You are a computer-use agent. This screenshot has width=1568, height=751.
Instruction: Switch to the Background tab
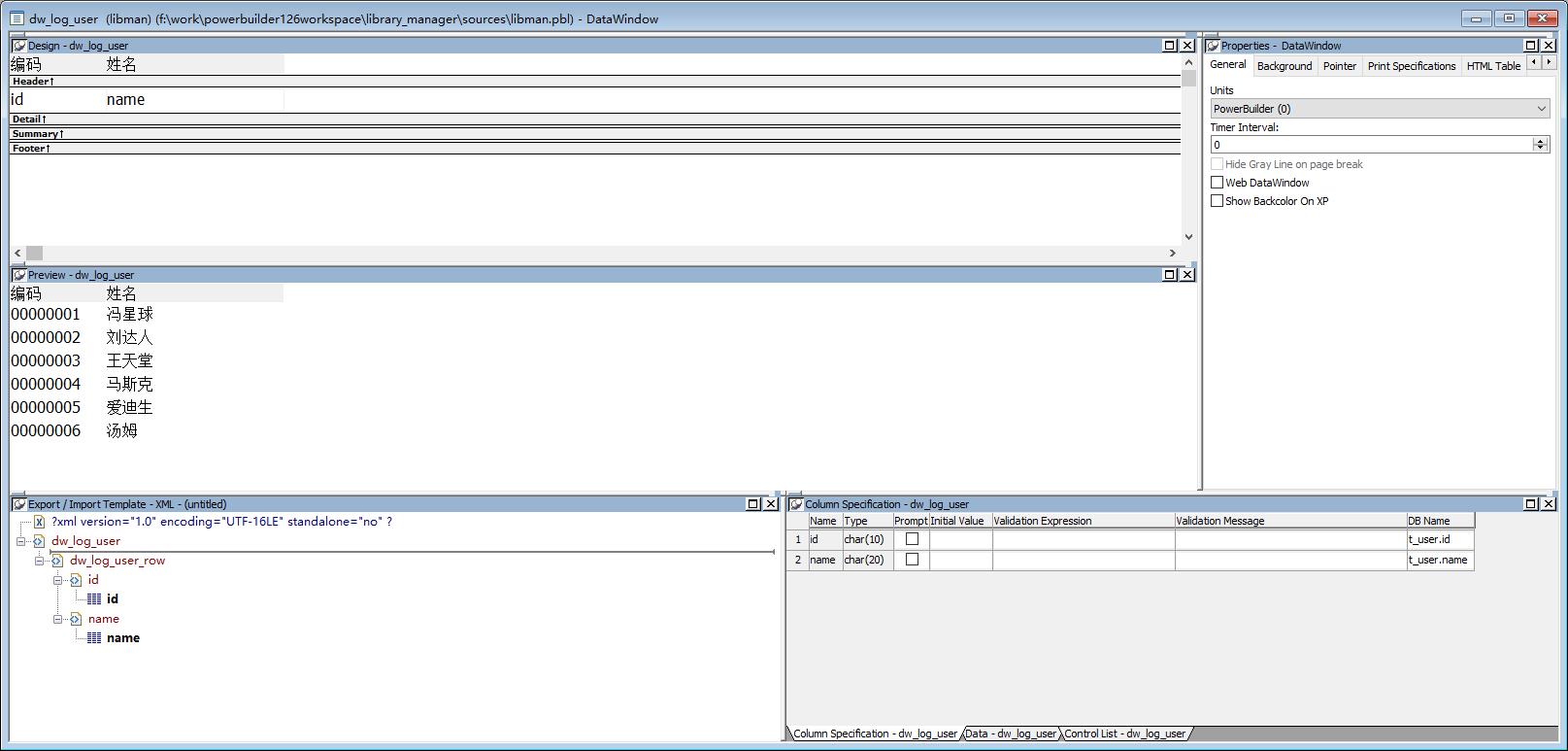[x=1284, y=66]
